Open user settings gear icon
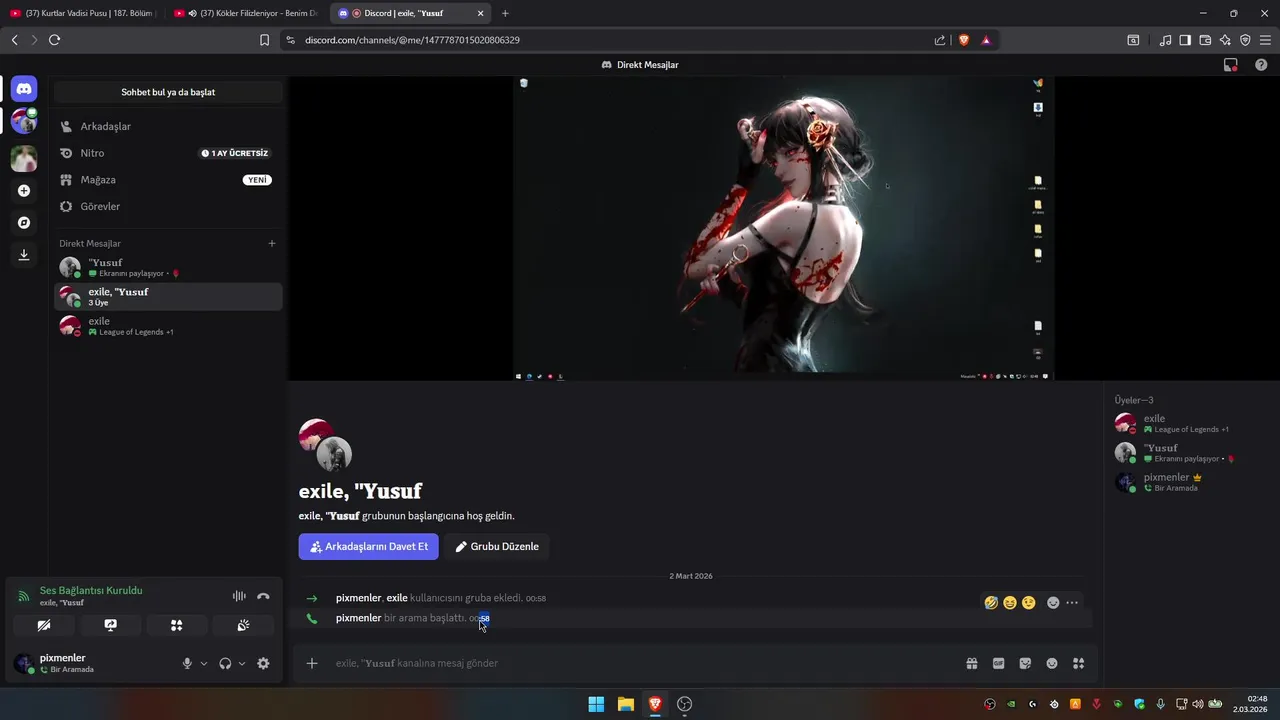This screenshot has width=1280, height=720. [263, 663]
